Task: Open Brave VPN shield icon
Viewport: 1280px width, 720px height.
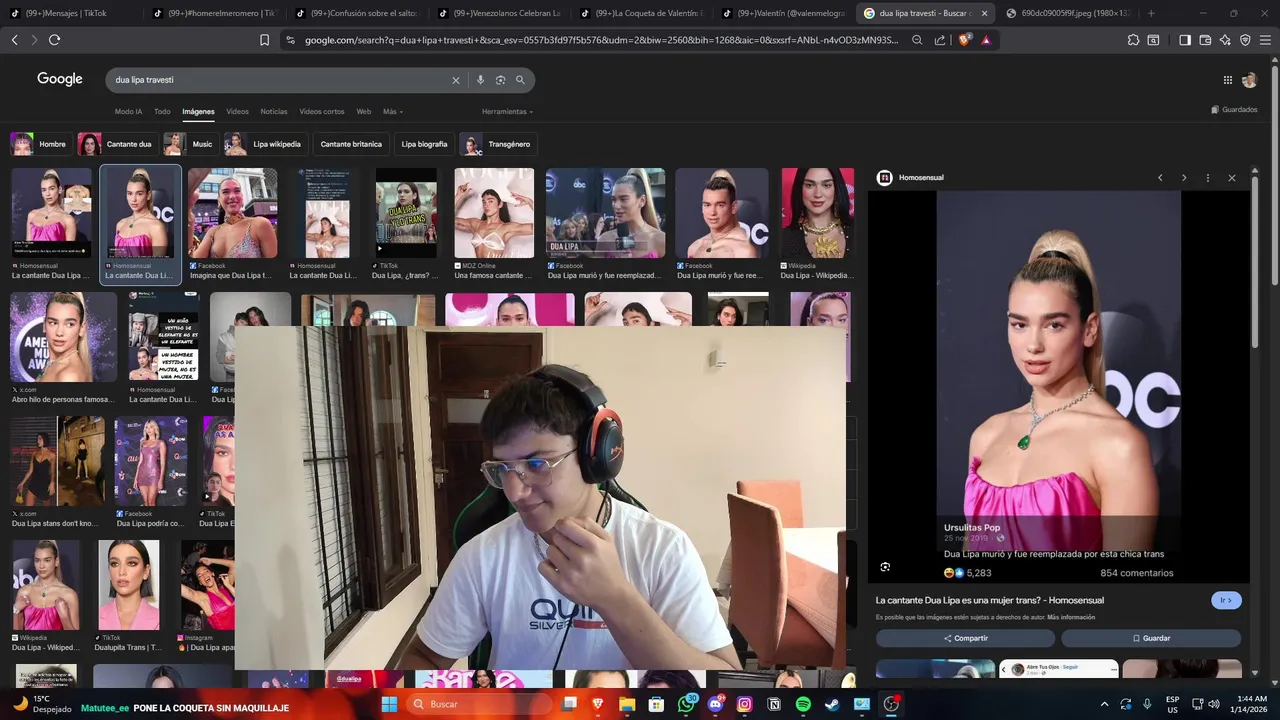Action: [x=1245, y=40]
